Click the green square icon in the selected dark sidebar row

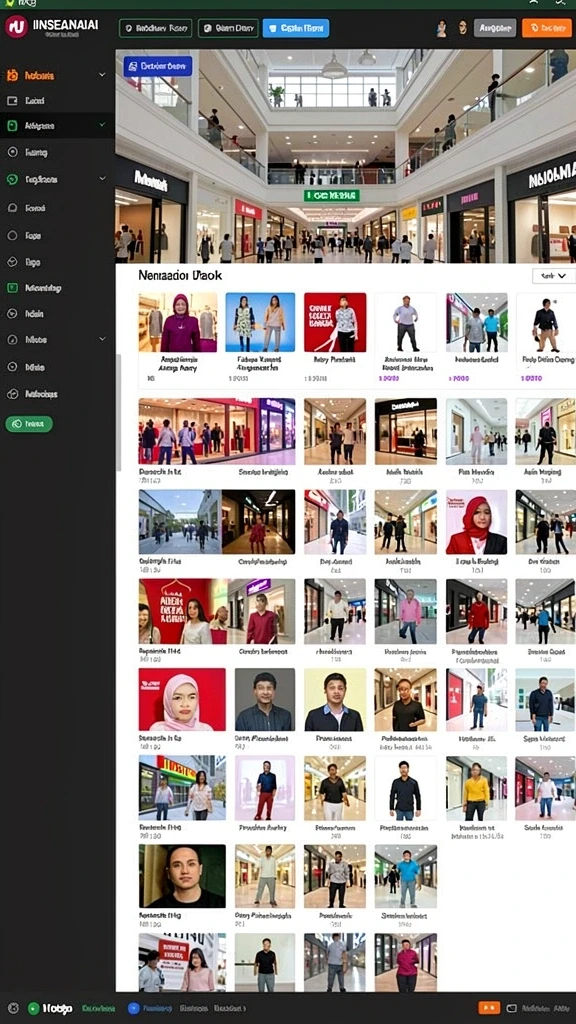12,125
